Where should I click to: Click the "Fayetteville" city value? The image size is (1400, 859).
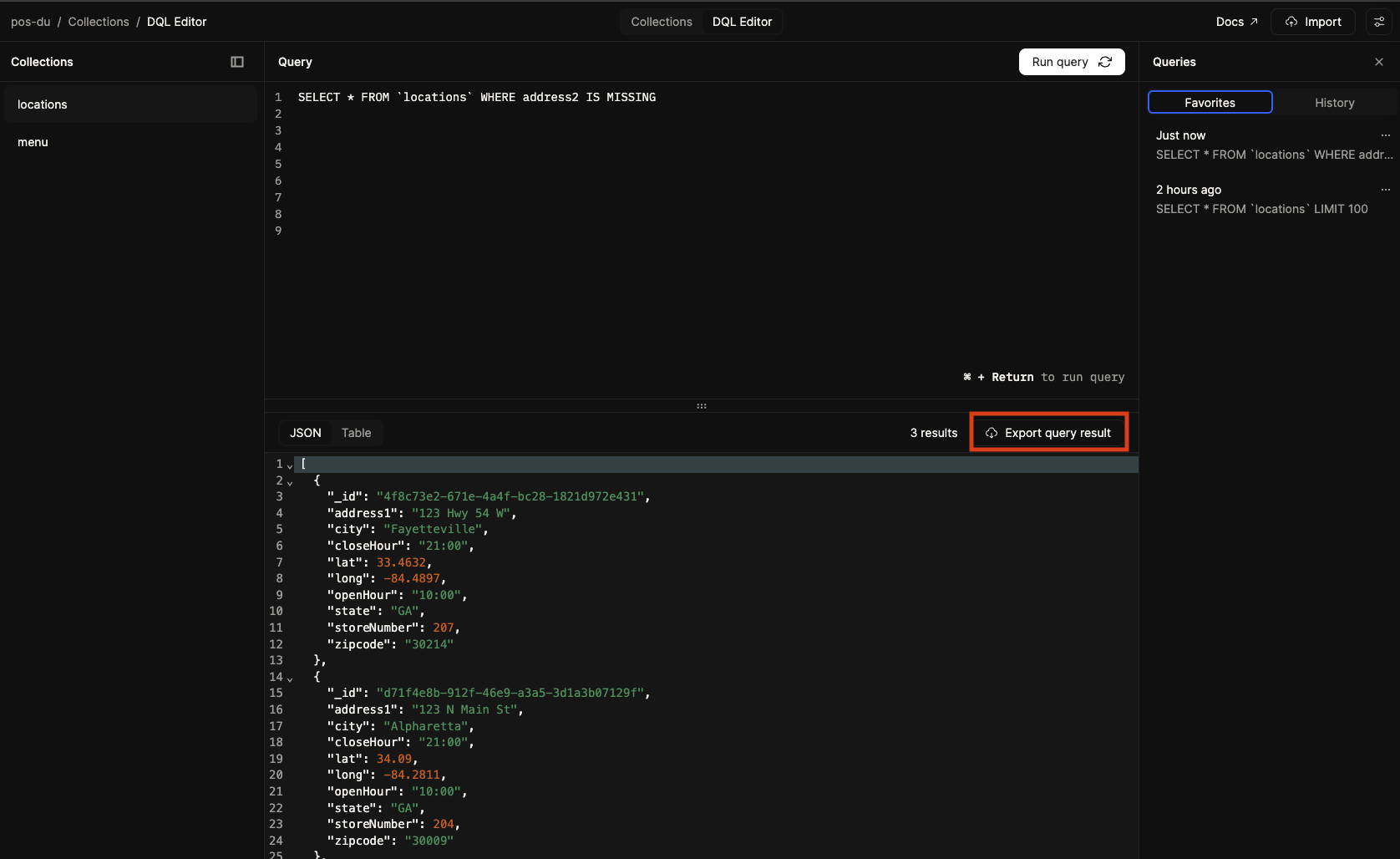[433, 530]
